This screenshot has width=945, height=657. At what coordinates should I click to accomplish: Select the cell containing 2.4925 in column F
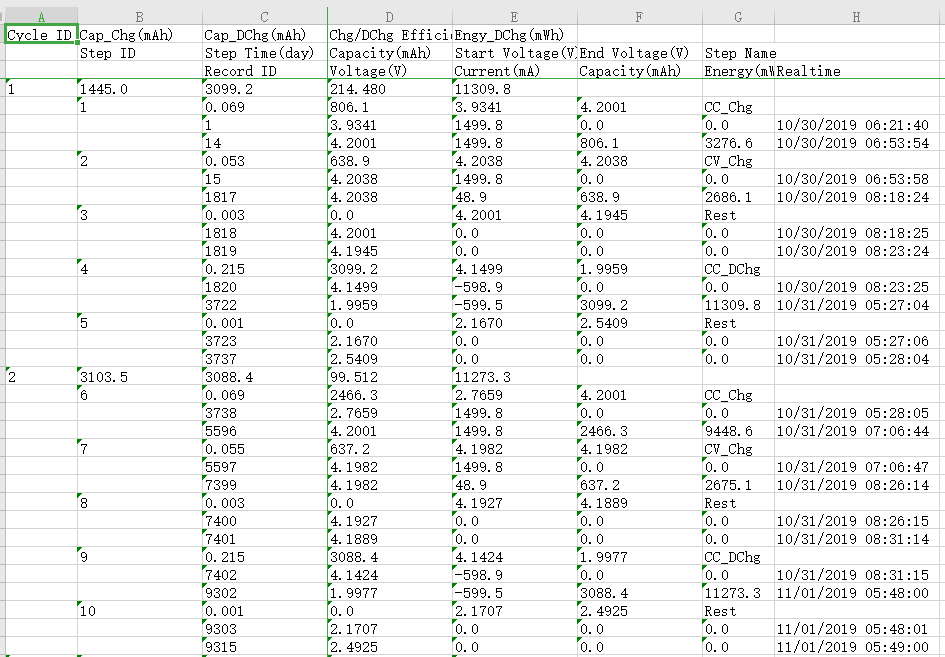639,611
